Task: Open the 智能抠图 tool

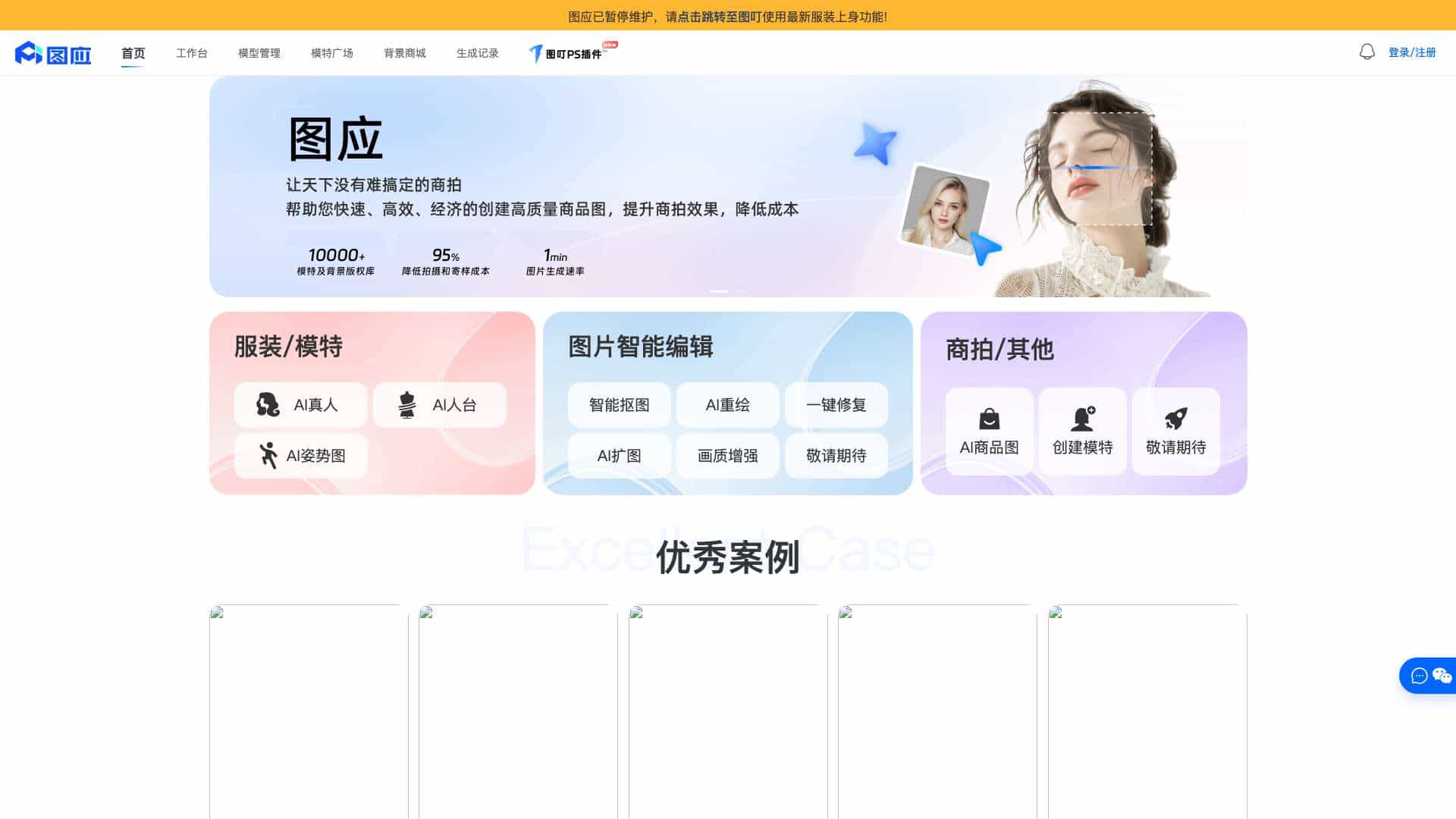Action: pyautogui.click(x=619, y=405)
